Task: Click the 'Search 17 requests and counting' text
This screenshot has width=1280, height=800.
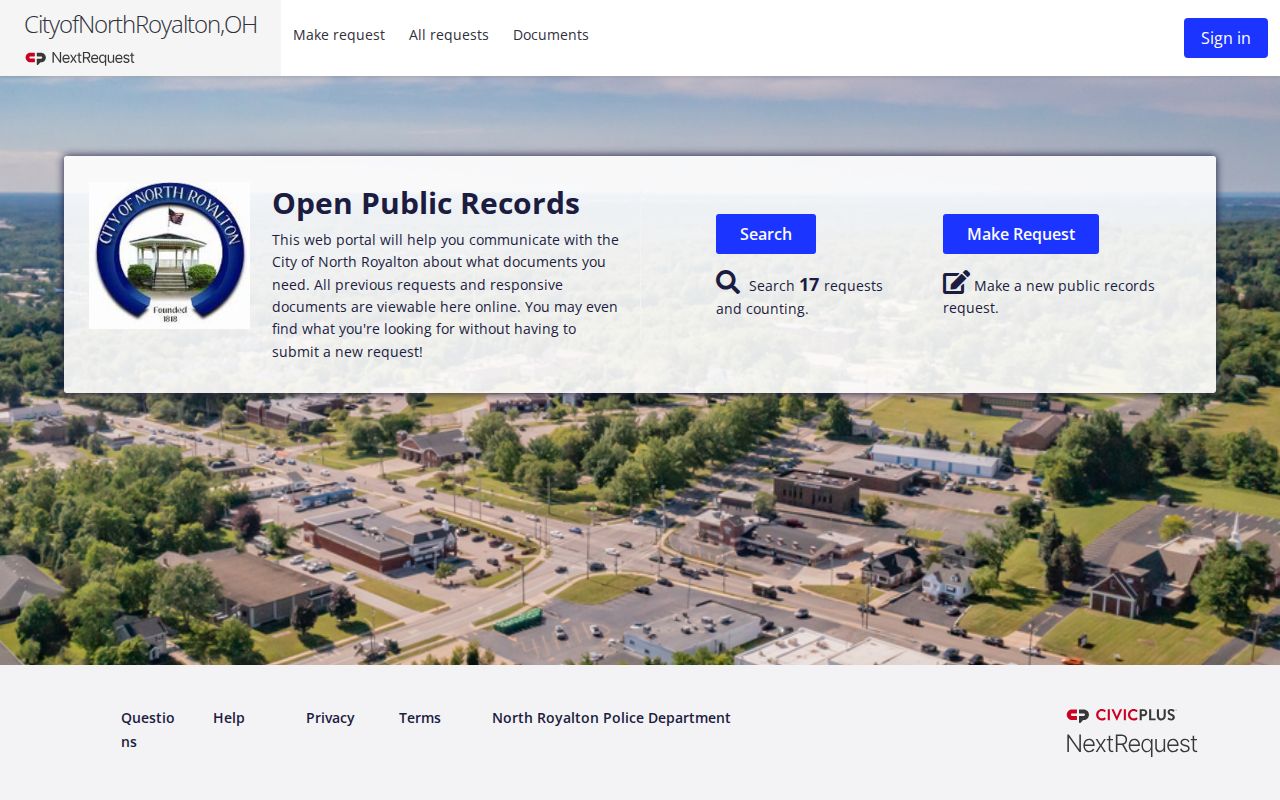Action: (799, 296)
